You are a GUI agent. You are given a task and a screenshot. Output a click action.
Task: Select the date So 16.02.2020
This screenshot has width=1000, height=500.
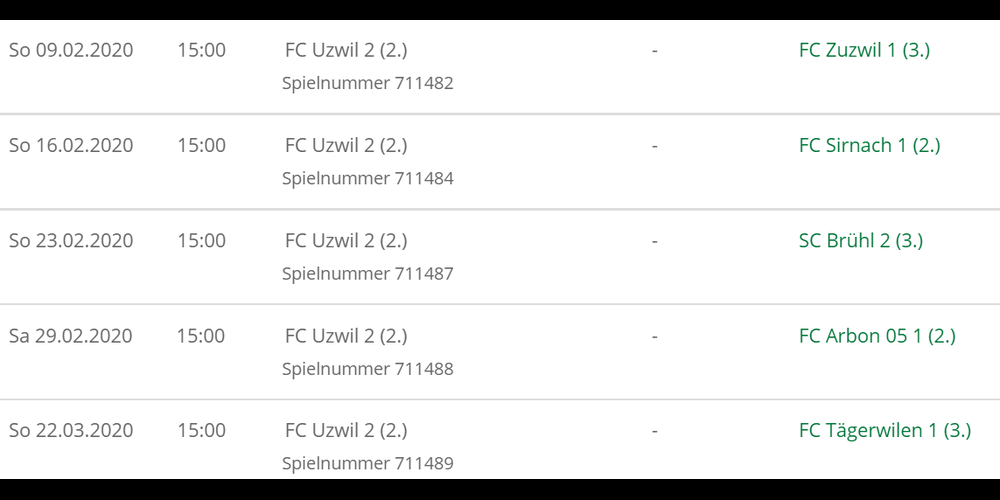pos(71,145)
